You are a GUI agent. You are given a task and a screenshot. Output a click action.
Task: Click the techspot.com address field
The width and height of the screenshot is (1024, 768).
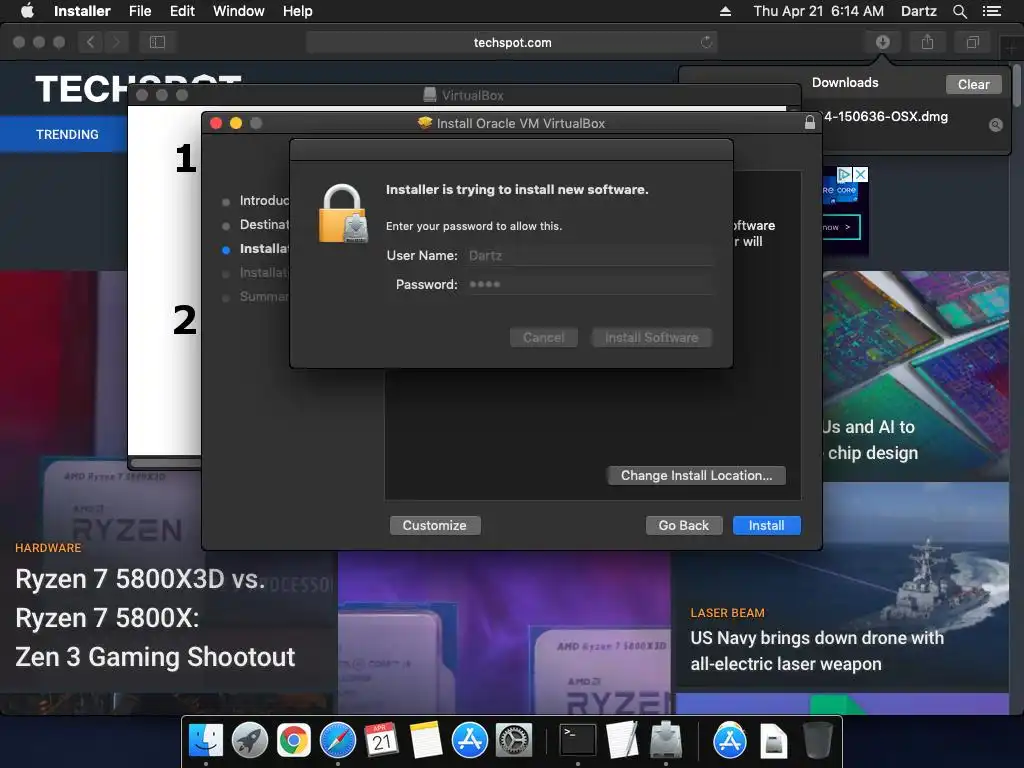(x=512, y=42)
